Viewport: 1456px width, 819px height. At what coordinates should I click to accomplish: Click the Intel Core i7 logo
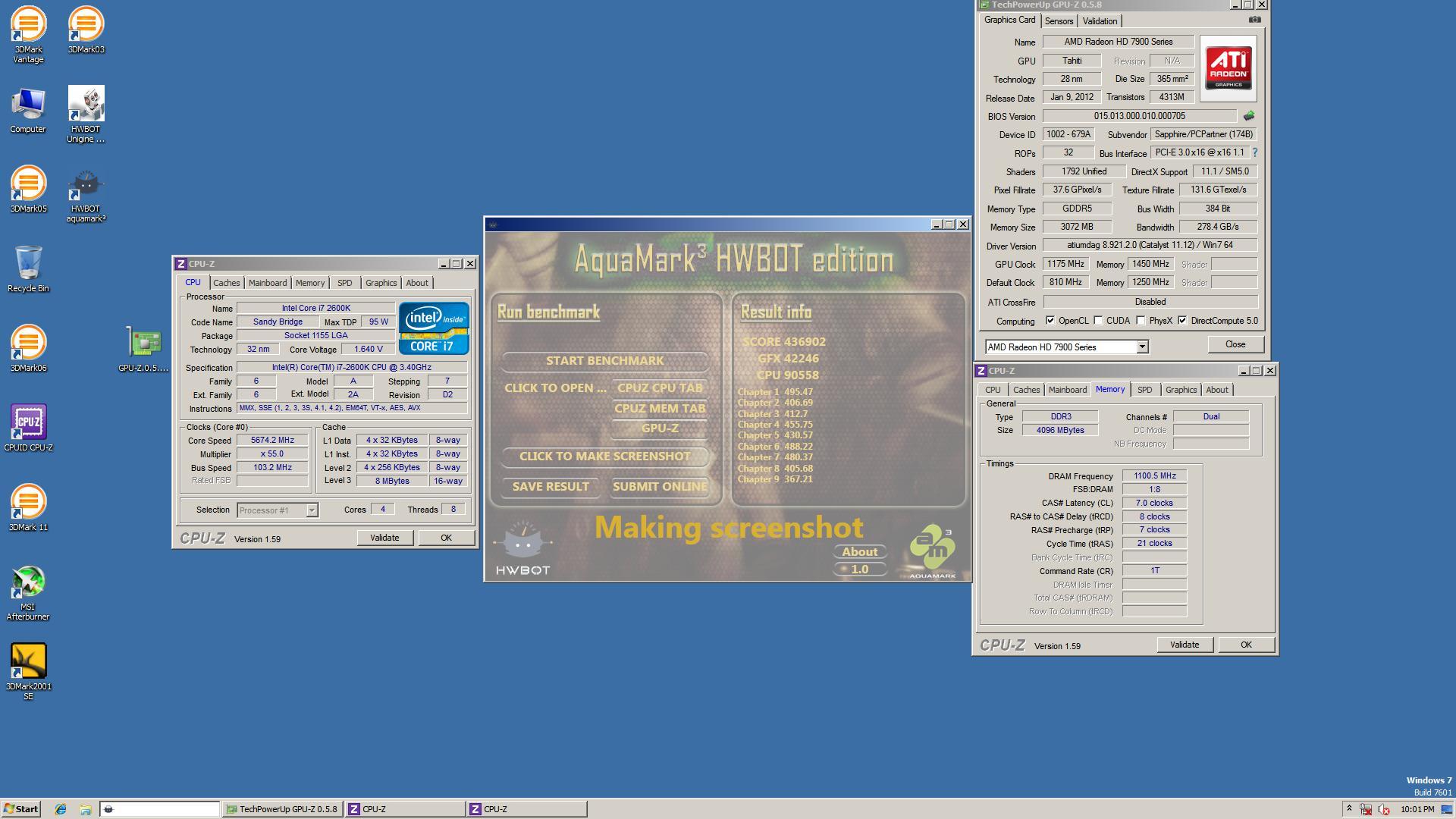[x=434, y=328]
